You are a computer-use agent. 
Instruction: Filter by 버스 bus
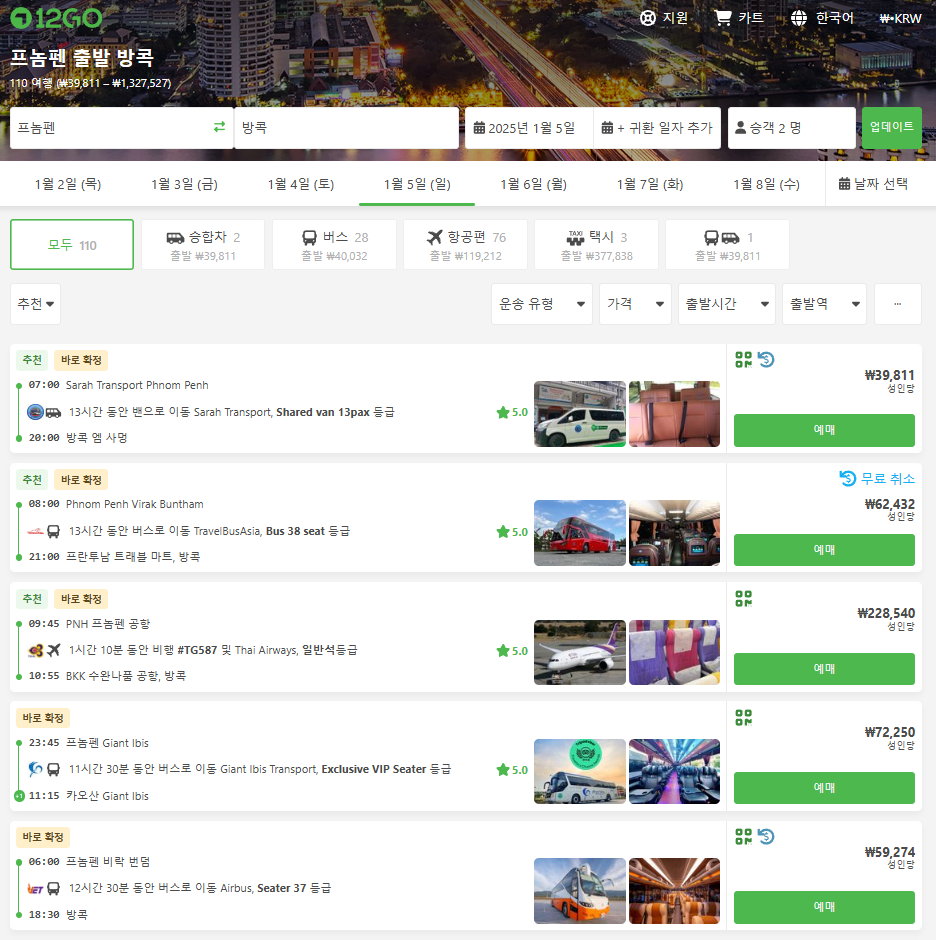pyautogui.click(x=334, y=245)
